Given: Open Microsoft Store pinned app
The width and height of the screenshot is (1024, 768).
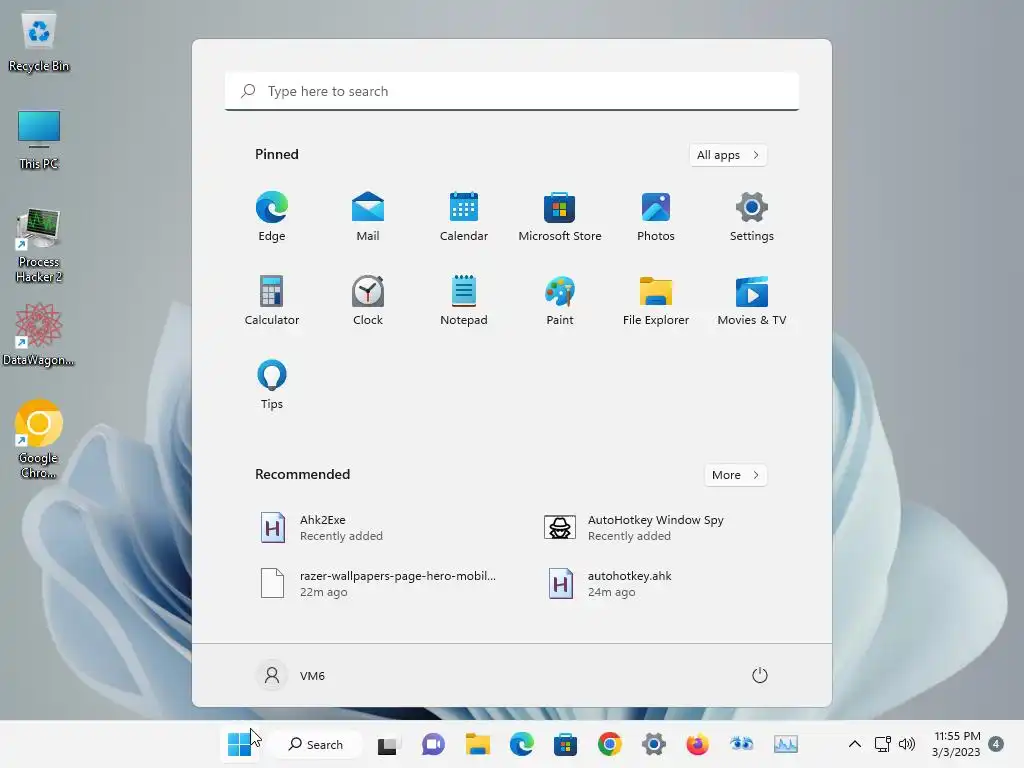Looking at the screenshot, I should pyautogui.click(x=560, y=217).
